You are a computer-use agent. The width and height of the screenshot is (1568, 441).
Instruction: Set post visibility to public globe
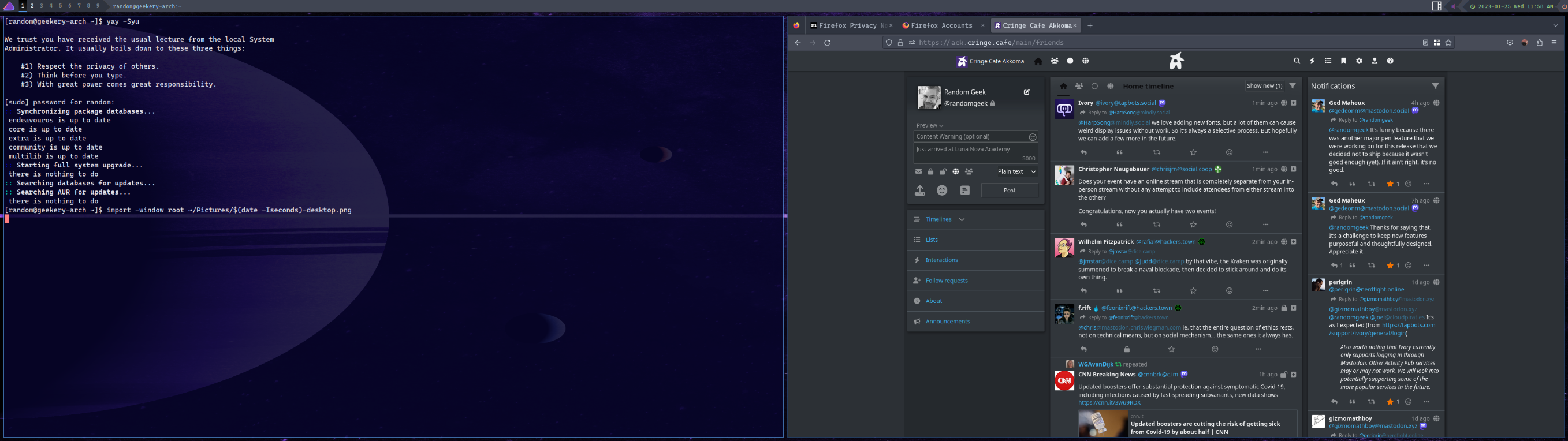(x=956, y=172)
